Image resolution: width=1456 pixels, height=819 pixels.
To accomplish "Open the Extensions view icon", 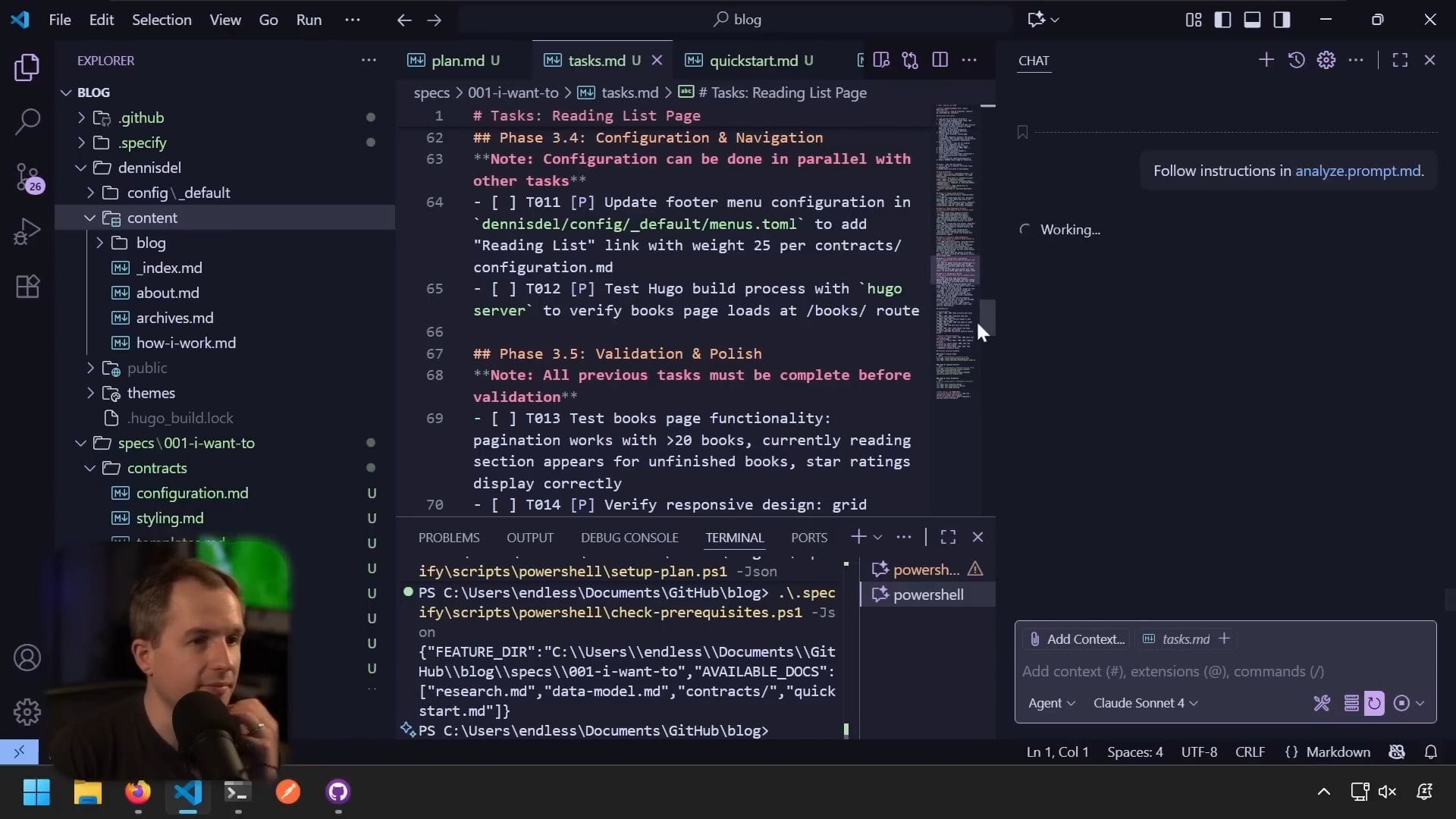I will (x=27, y=287).
